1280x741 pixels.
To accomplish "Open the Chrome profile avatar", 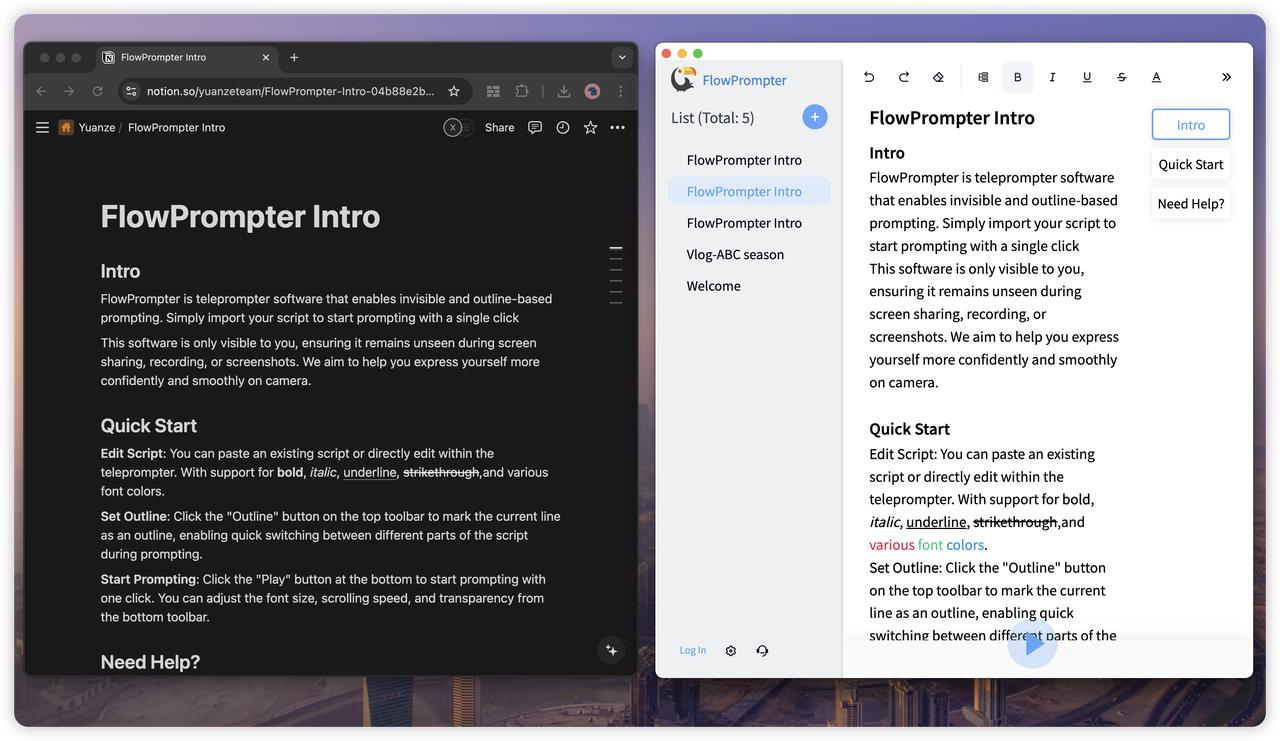I will click(592, 91).
